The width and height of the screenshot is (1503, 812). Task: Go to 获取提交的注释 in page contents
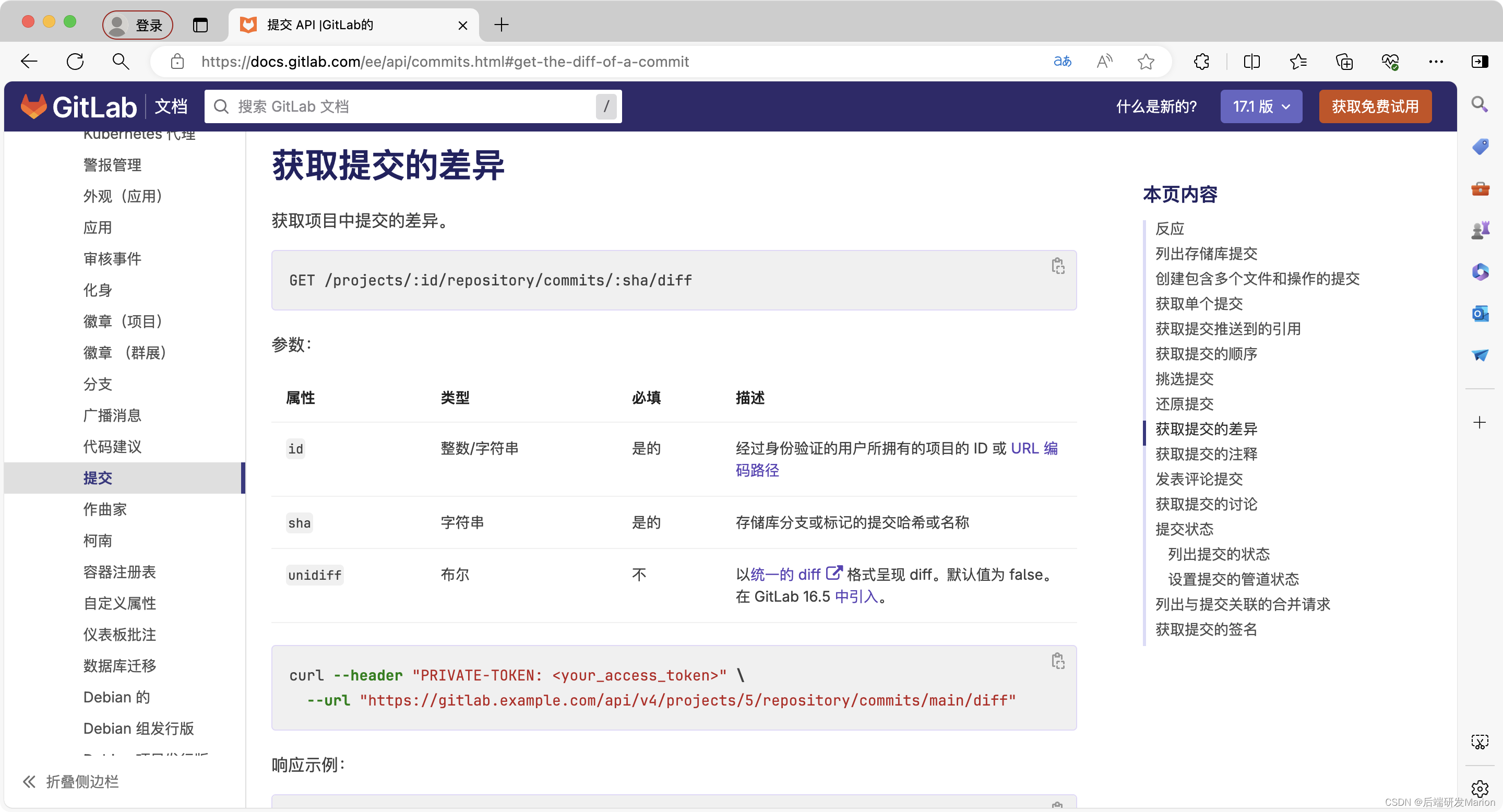[x=1206, y=454]
